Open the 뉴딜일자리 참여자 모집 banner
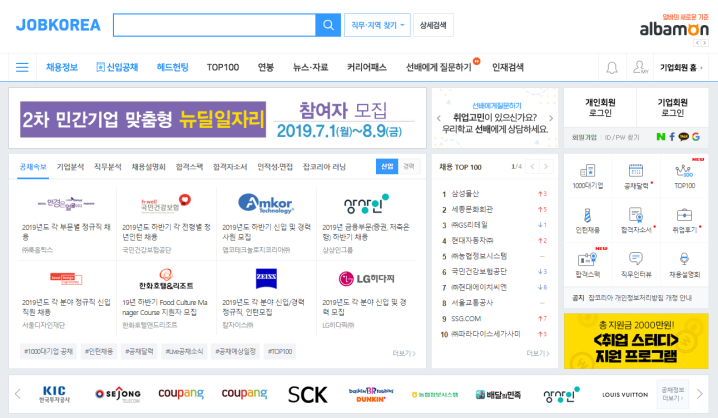This screenshot has height=418, width=718. (217, 118)
